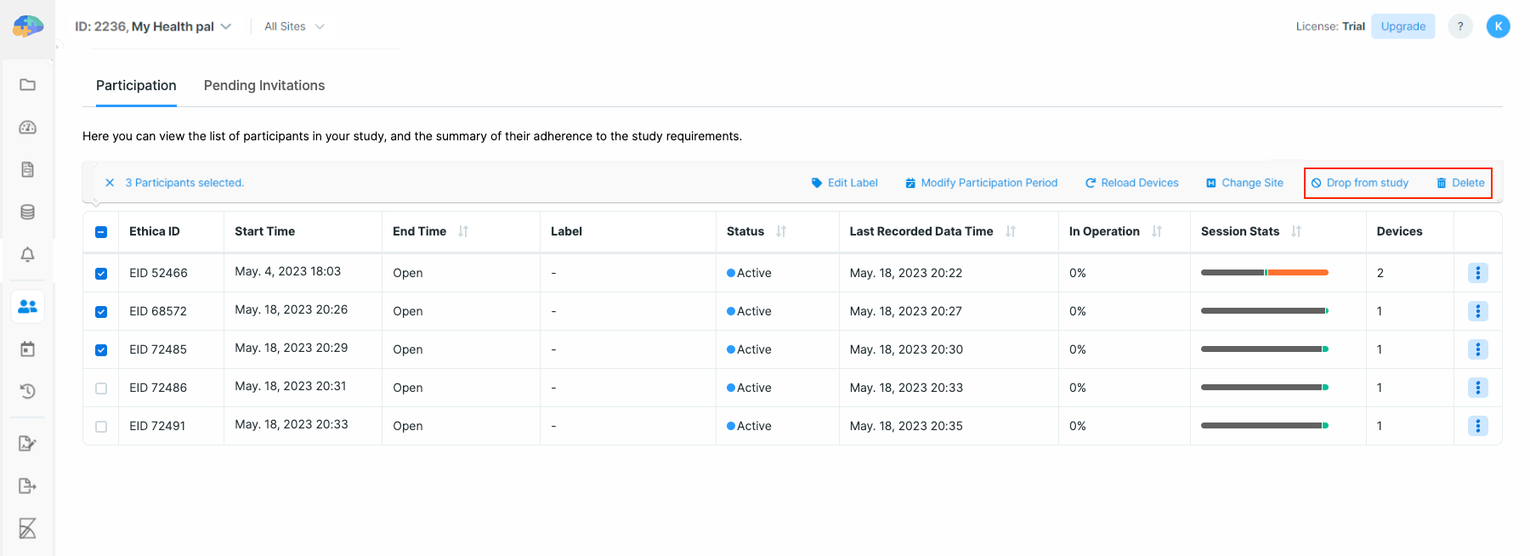Select the EID 72486 row checkbox

(101, 388)
